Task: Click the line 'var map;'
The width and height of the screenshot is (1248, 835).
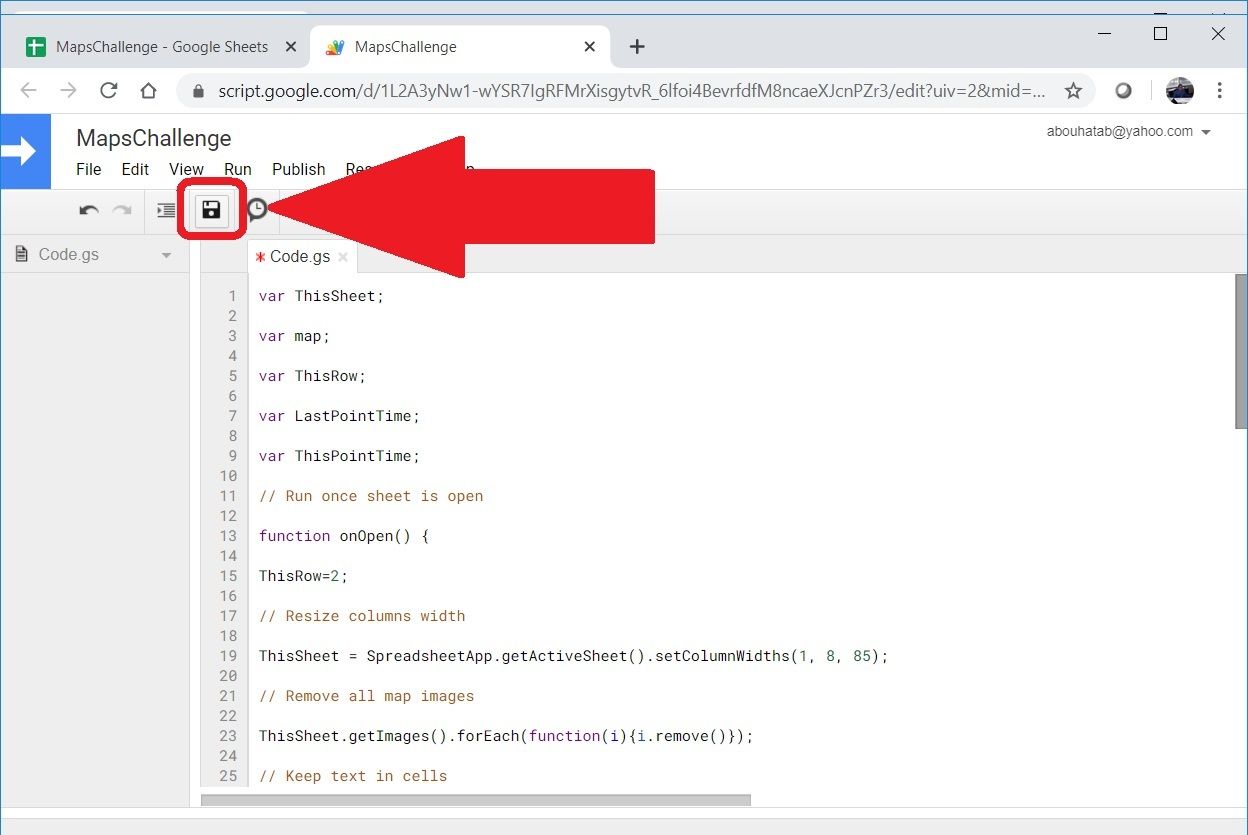Action: tap(294, 336)
